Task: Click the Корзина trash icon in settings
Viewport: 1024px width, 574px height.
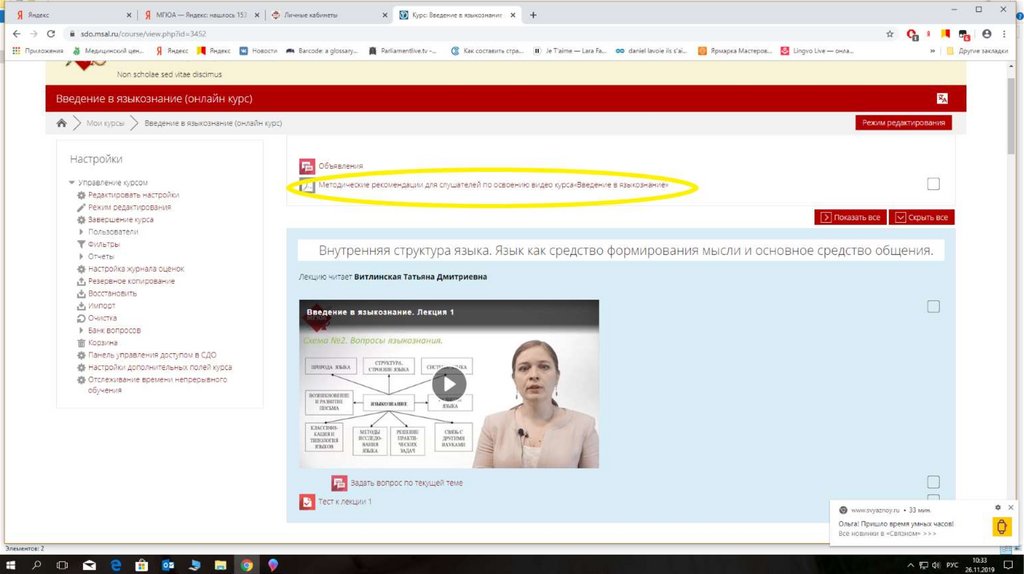Action: (81, 342)
